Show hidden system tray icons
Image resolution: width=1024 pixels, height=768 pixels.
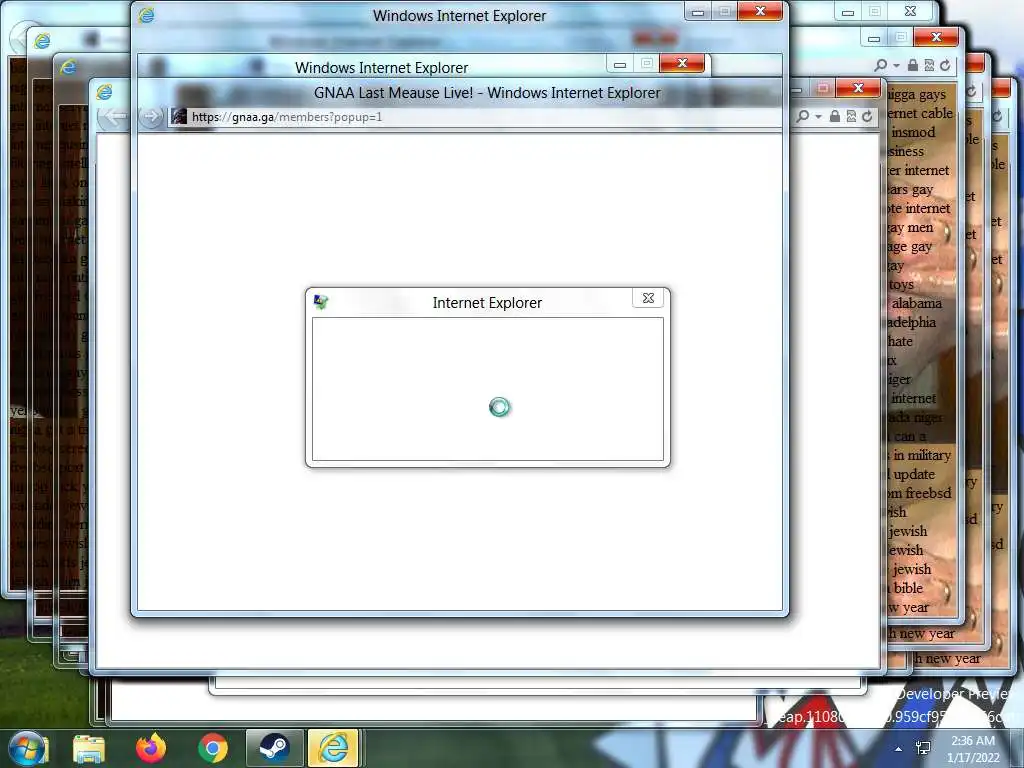899,749
